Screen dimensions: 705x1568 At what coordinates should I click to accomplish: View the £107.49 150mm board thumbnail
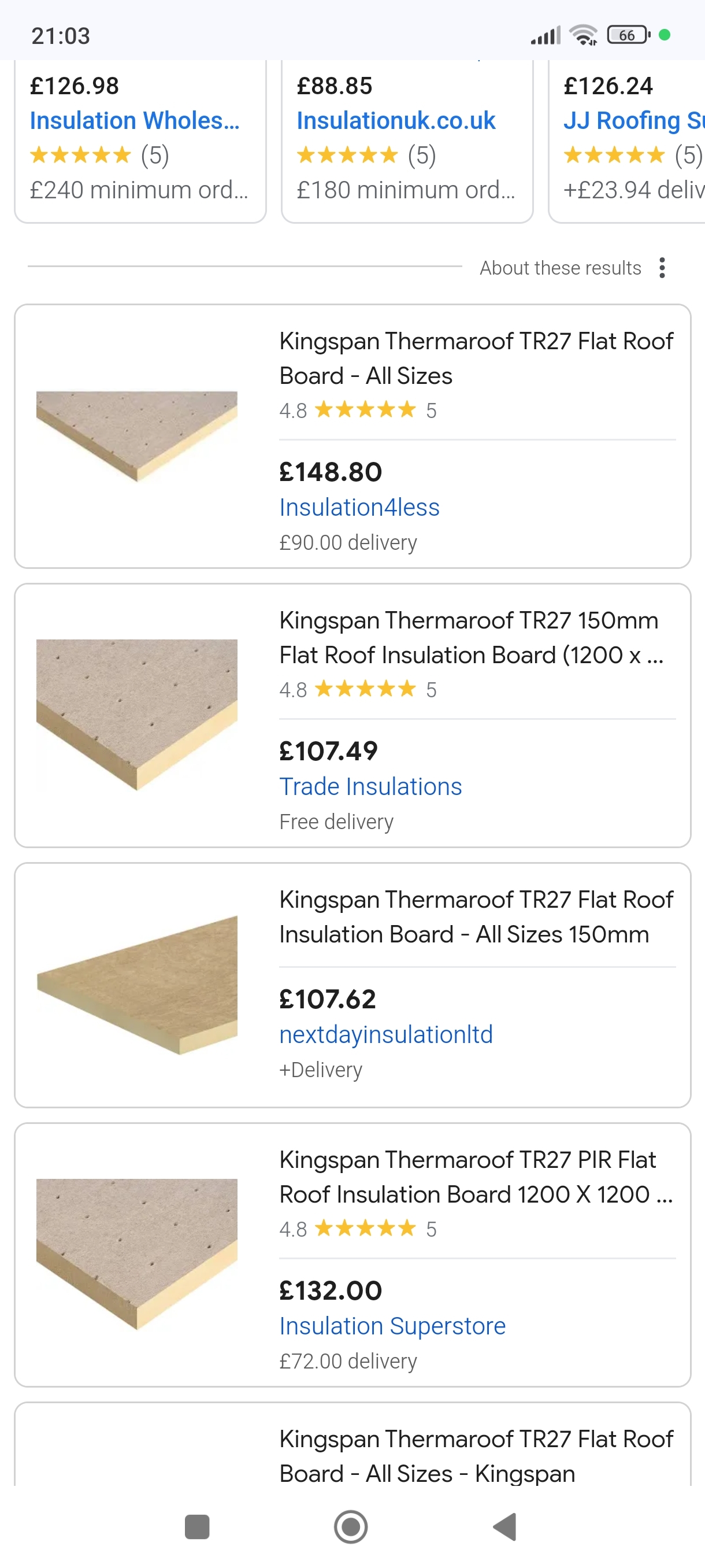[x=137, y=715]
